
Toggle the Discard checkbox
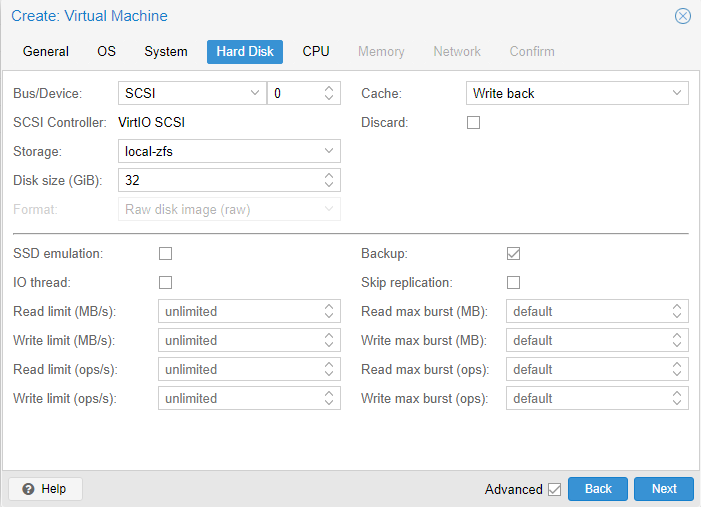tap(473, 123)
